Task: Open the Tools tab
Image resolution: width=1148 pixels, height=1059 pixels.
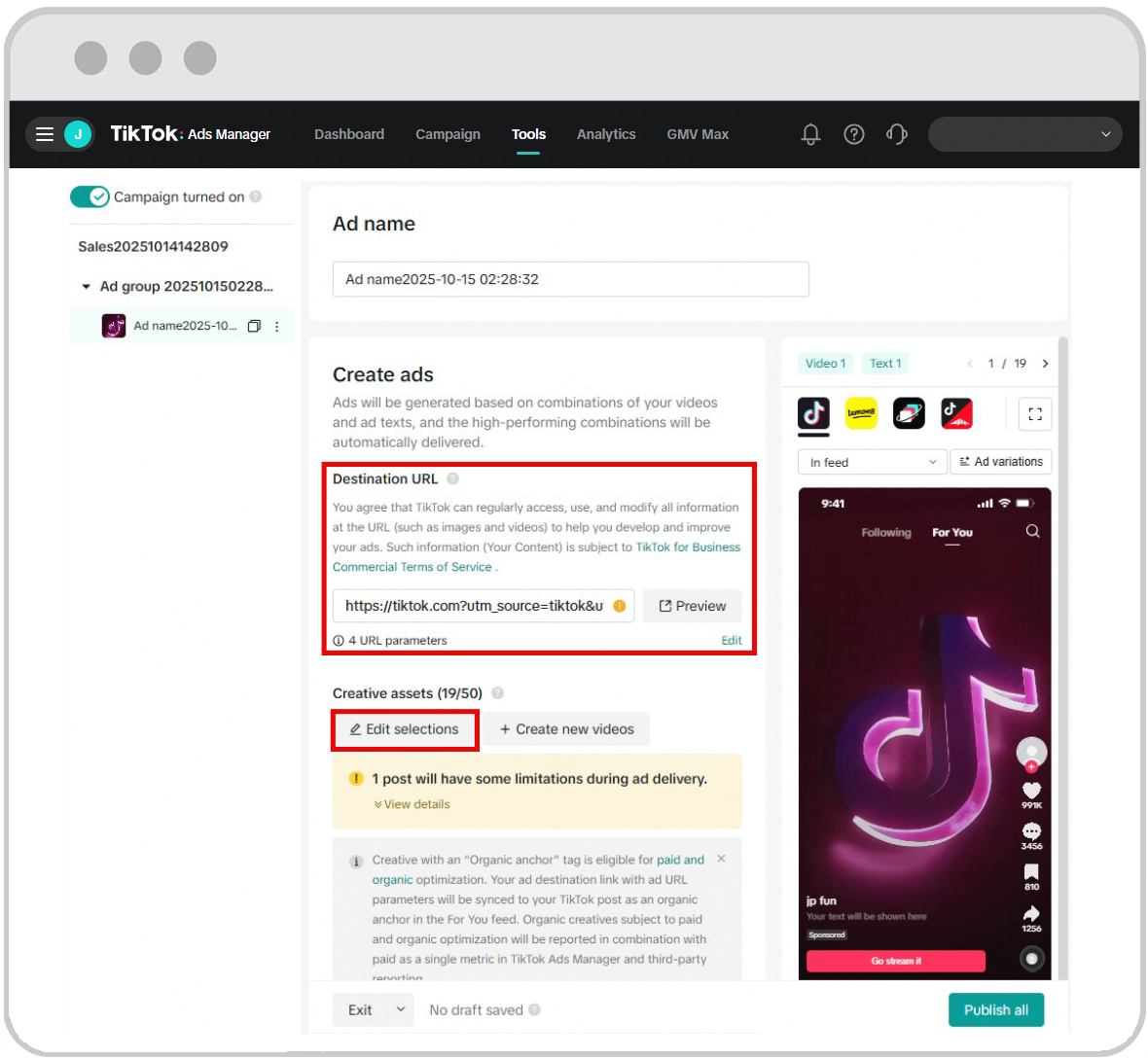Action: (x=528, y=134)
